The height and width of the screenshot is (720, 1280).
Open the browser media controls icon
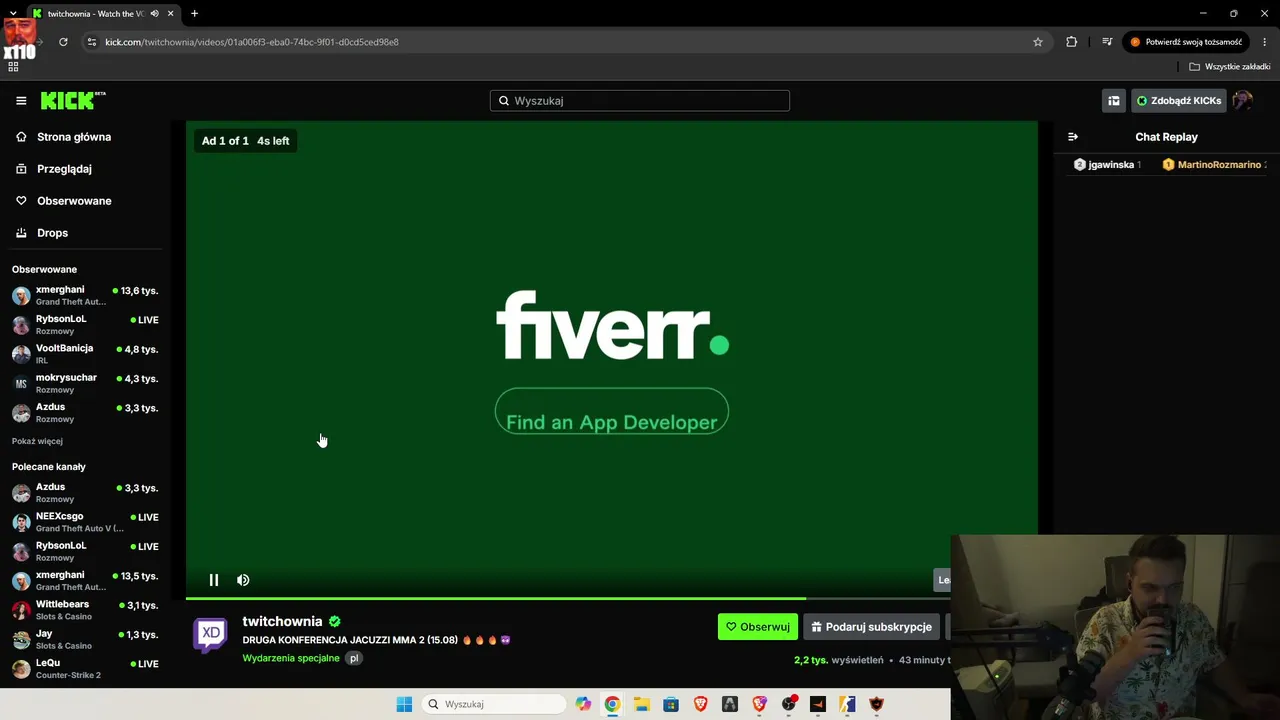(x=1107, y=42)
